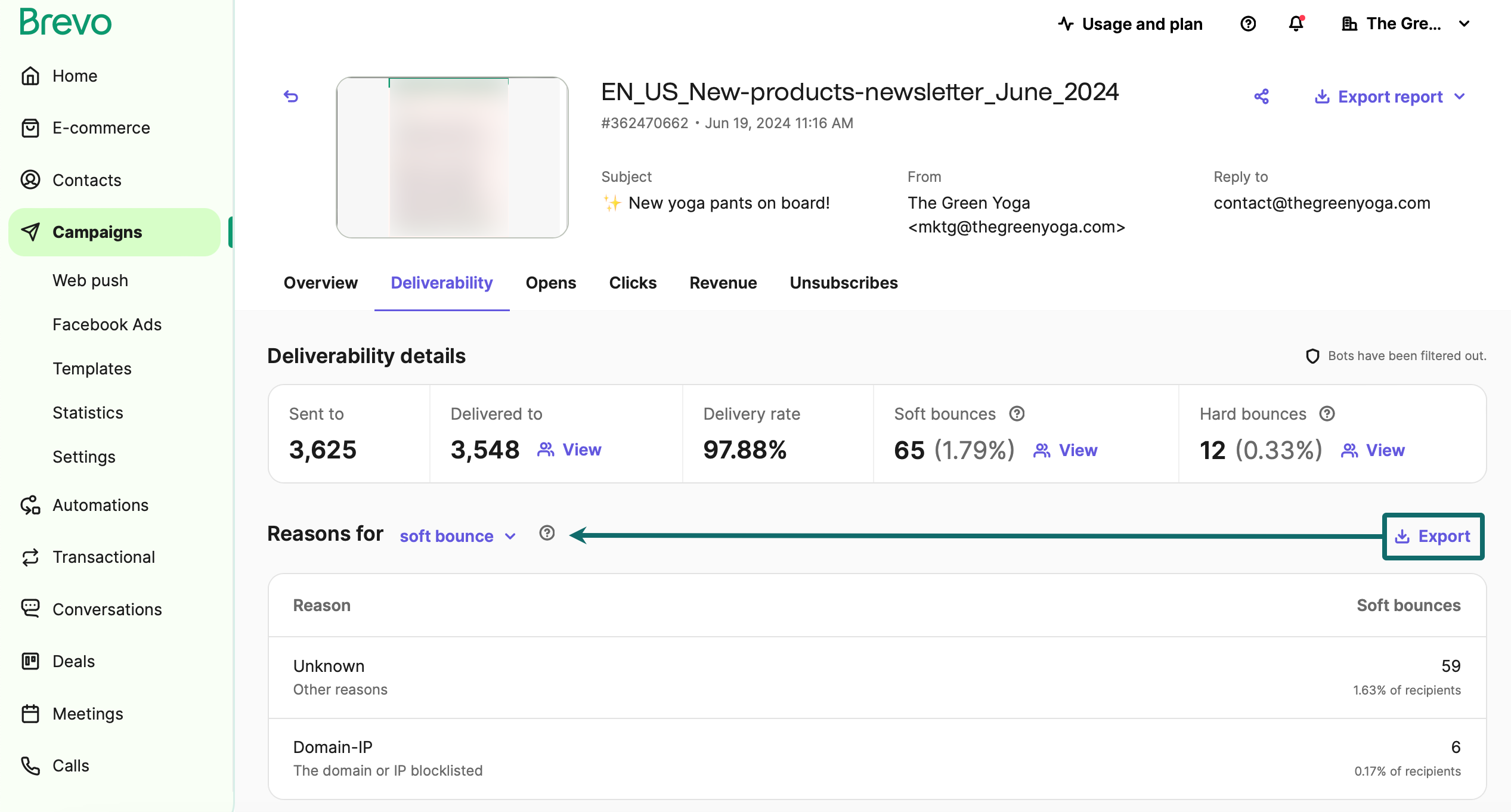Click the Hard bounces info icon
Image resolution: width=1511 pixels, height=812 pixels.
click(x=1327, y=414)
